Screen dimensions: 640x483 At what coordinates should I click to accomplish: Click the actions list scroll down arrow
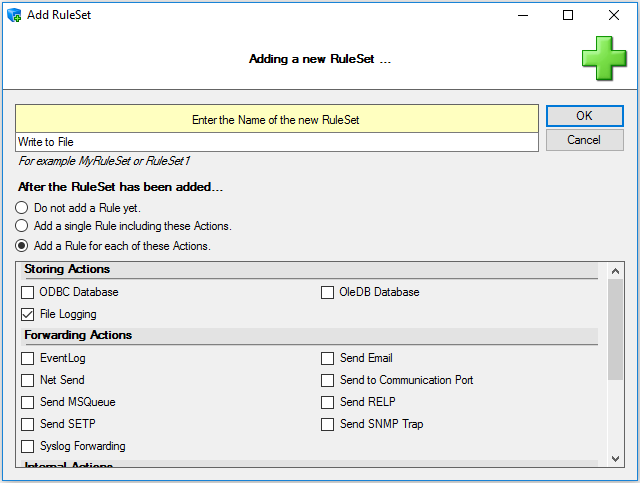[615, 458]
